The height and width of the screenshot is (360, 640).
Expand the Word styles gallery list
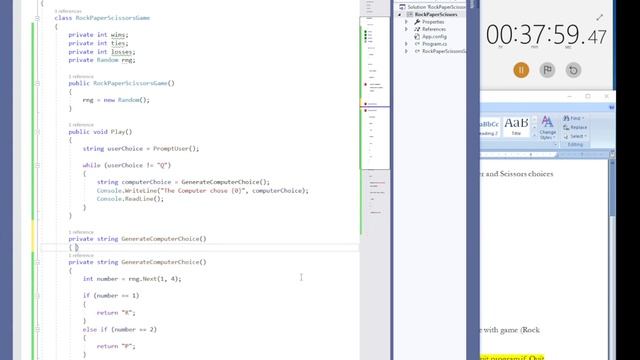[x=534, y=135]
